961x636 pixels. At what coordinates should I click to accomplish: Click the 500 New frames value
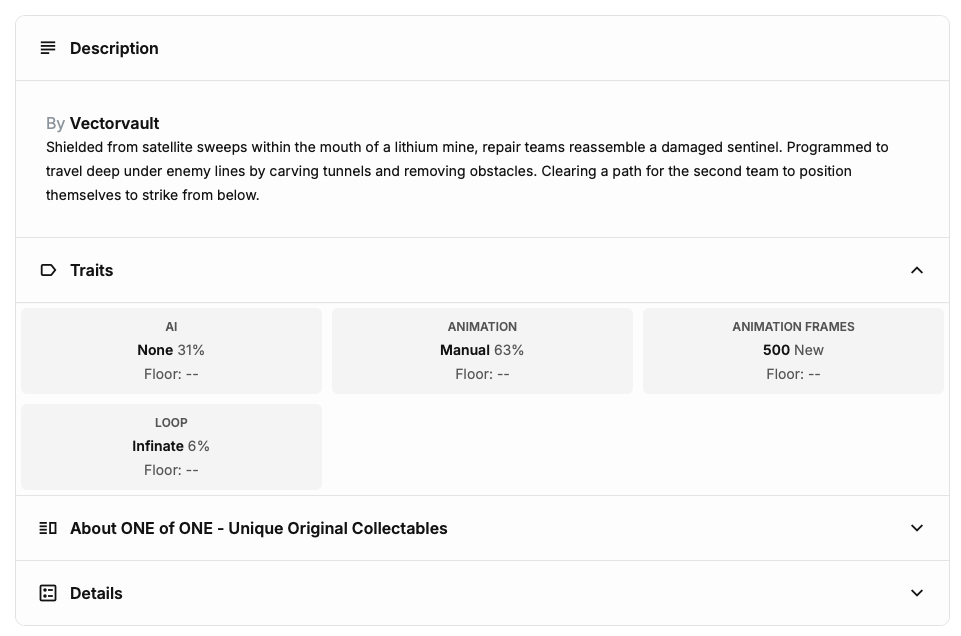(x=793, y=350)
